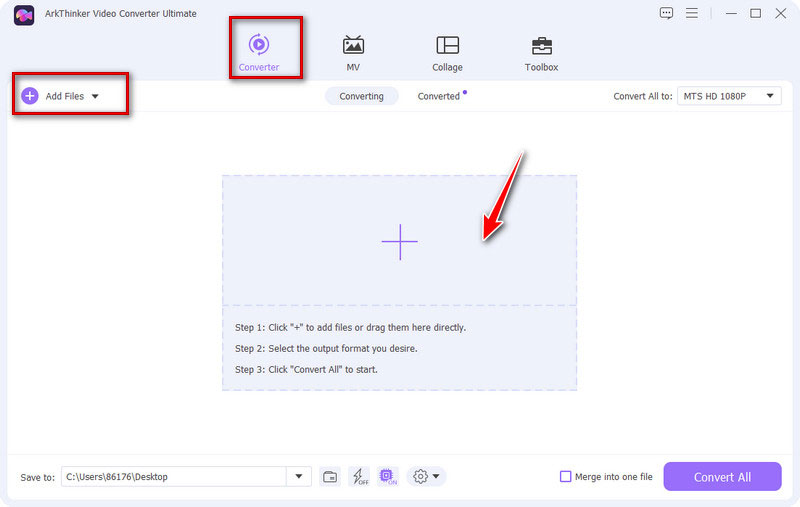Image resolution: width=800 pixels, height=507 pixels.
Task: Open the Convert All to format dropdown
Action: click(x=729, y=96)
